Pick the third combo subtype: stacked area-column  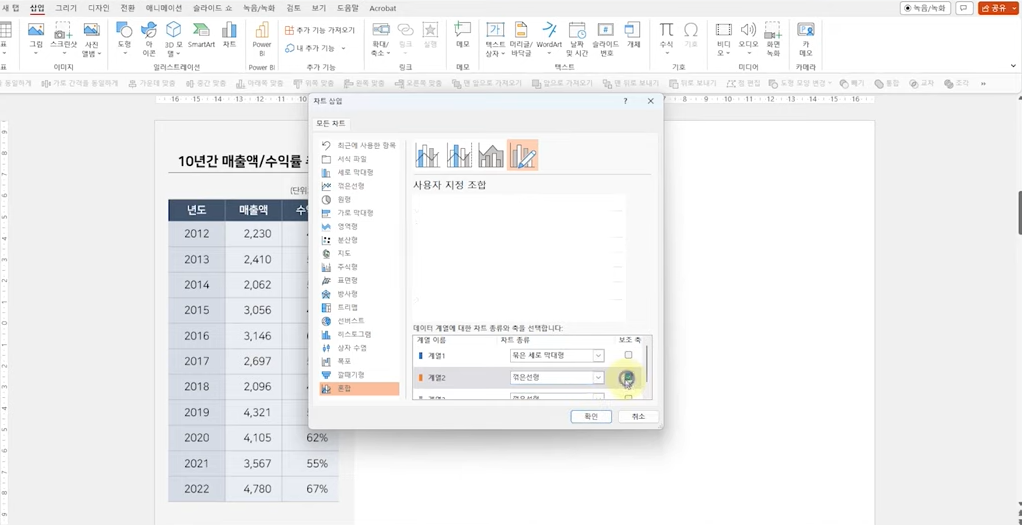491,155
